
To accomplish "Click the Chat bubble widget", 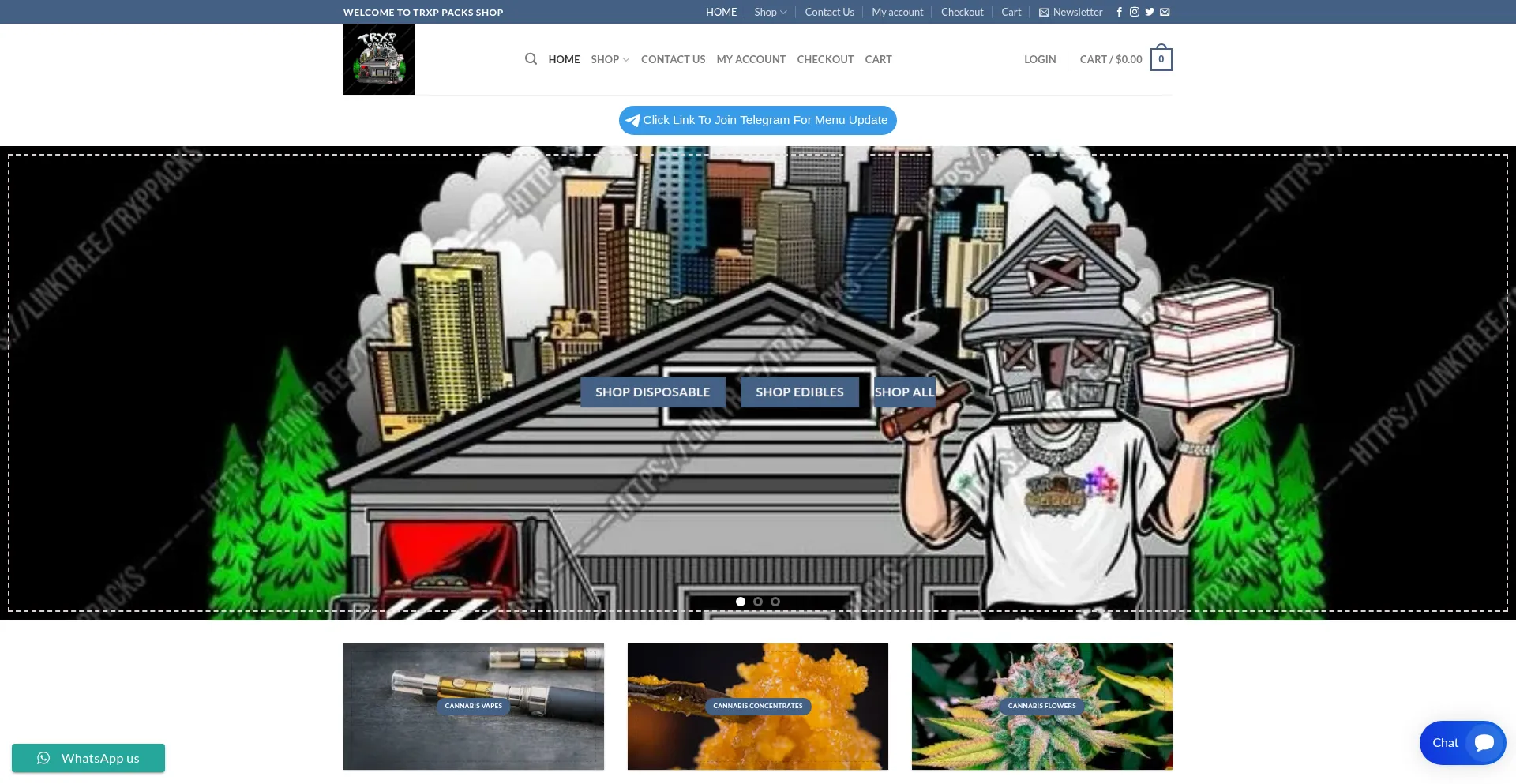I will (x=1462, y=743).
